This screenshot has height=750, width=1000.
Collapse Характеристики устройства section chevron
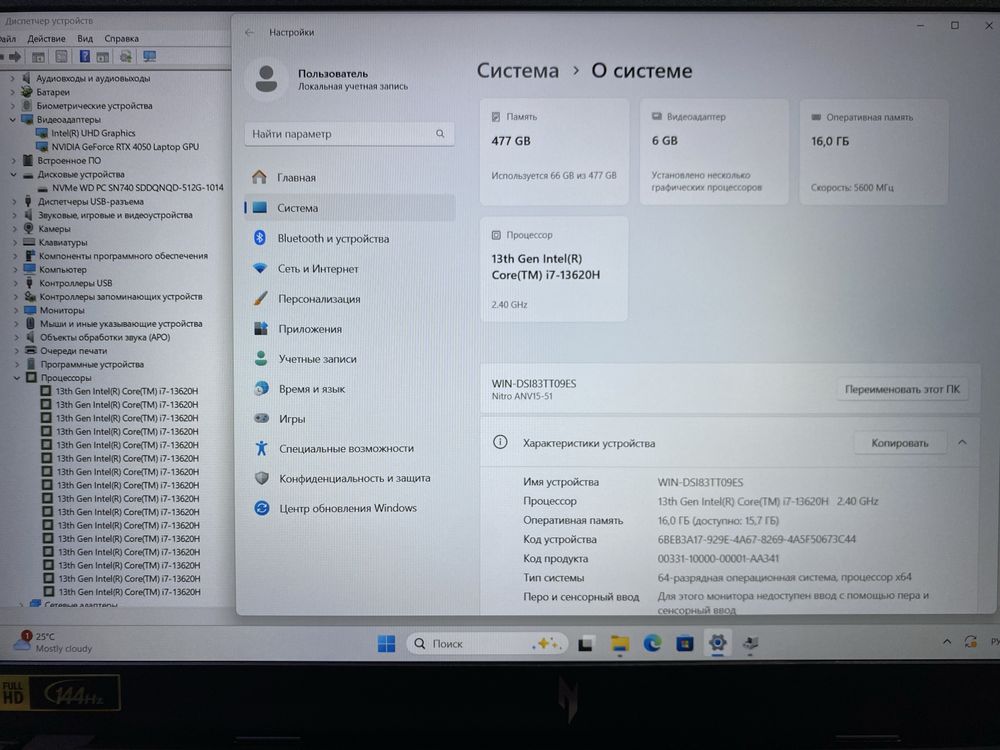coord(962,442)
